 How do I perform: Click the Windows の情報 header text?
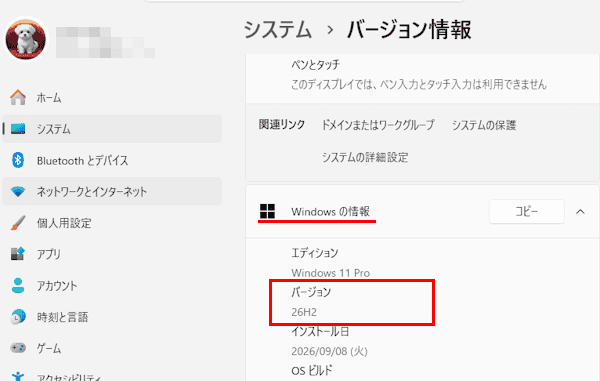click(330, 211)
